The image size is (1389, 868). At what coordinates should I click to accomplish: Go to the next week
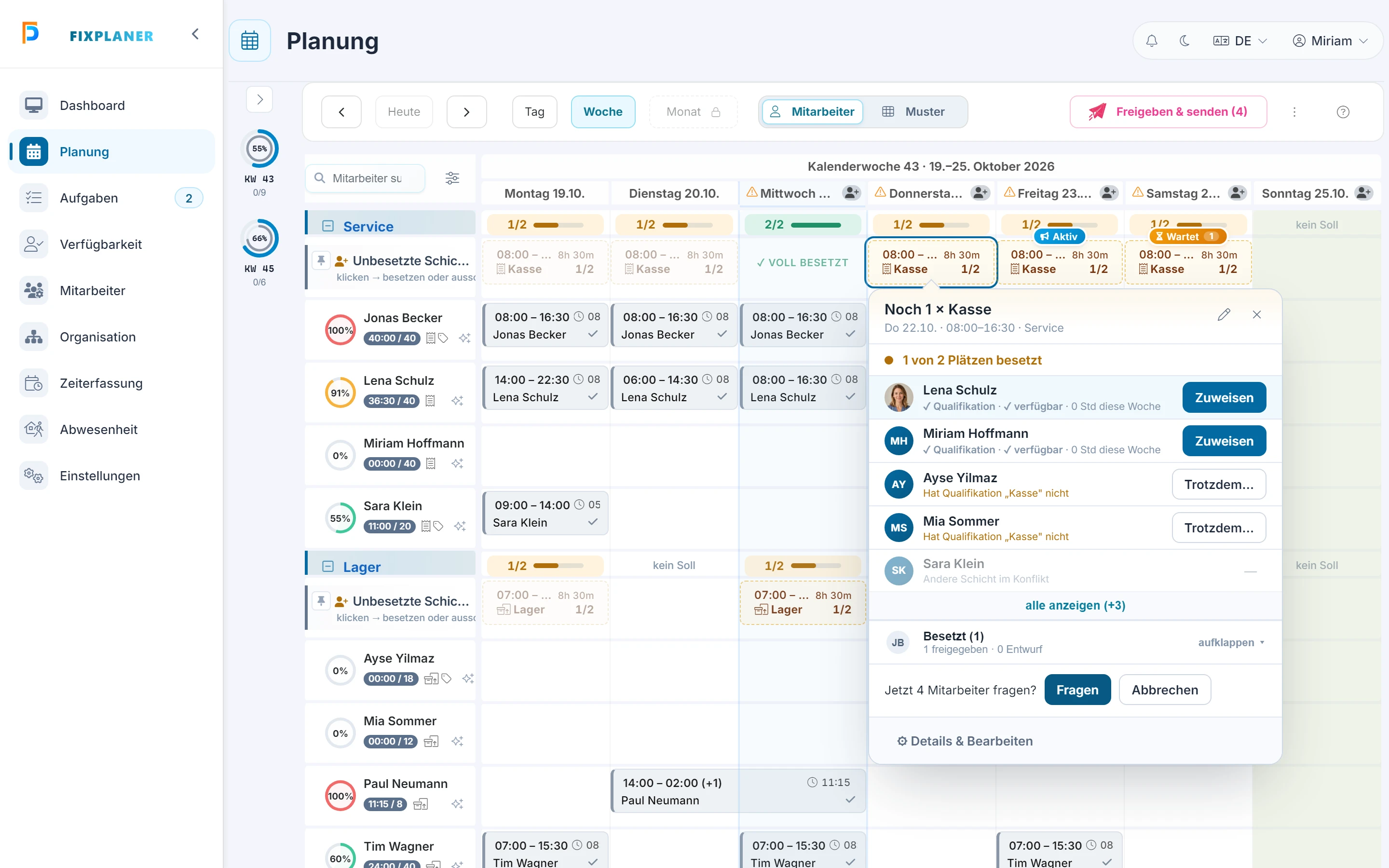(467, 112)
